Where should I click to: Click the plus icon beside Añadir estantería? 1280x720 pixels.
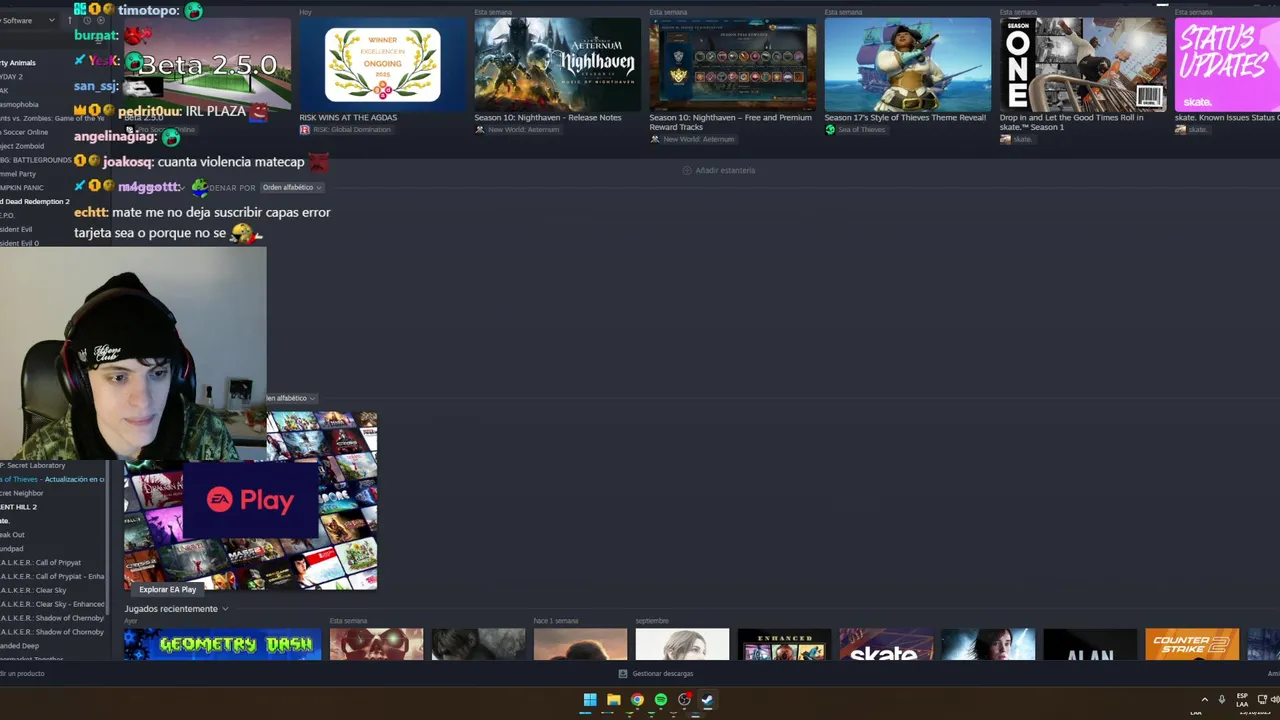(x=687, y=170)
